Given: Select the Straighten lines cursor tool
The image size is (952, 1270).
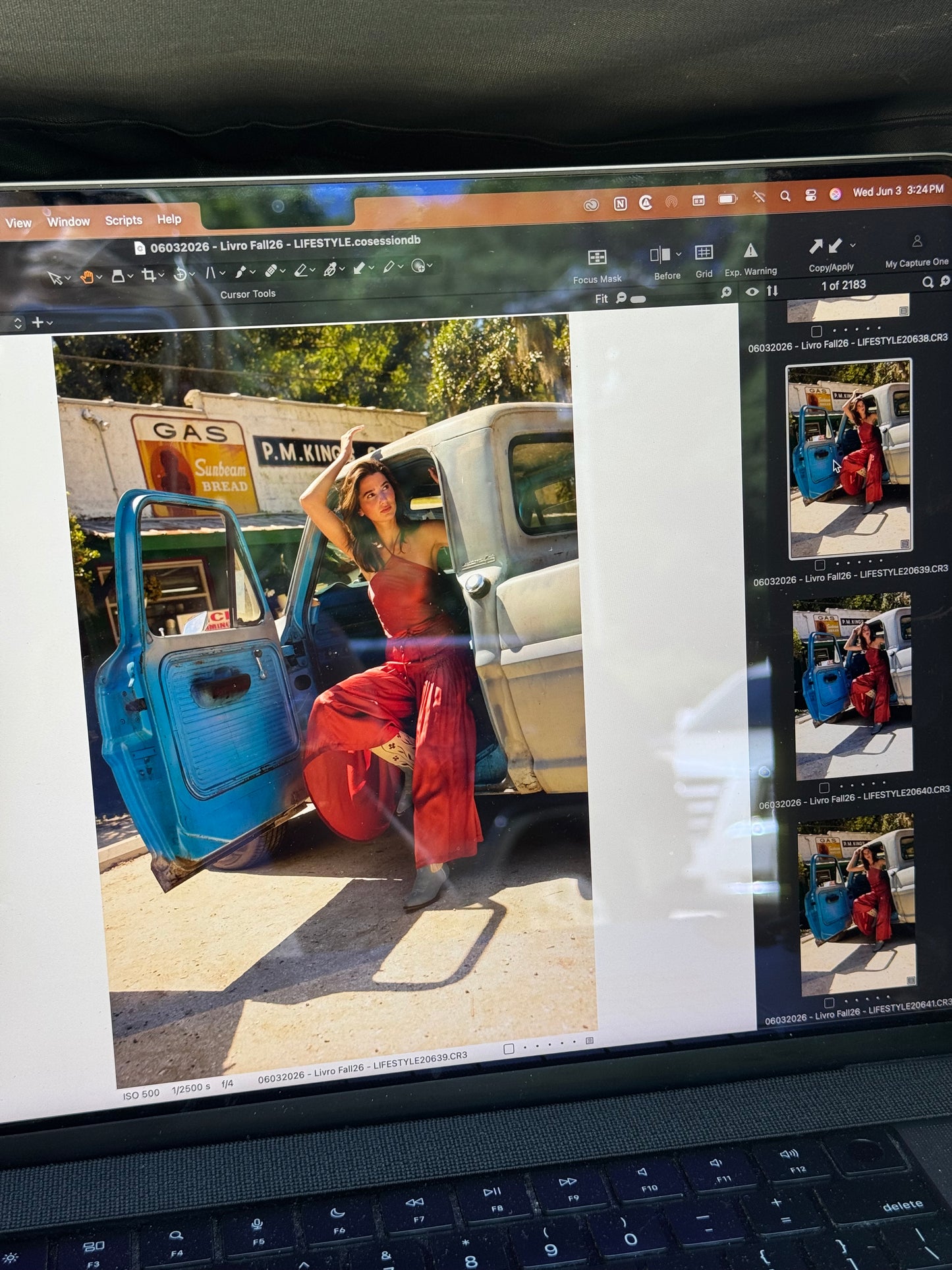Looking at the screenshot, I should pyautogui.click(x=211, y=273).
